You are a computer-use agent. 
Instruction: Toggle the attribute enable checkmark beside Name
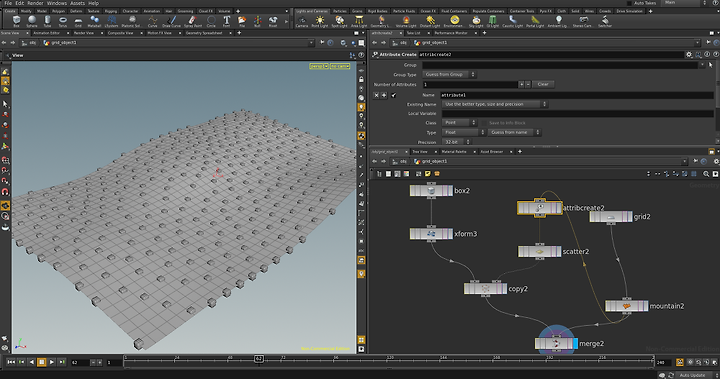[394, 95]
